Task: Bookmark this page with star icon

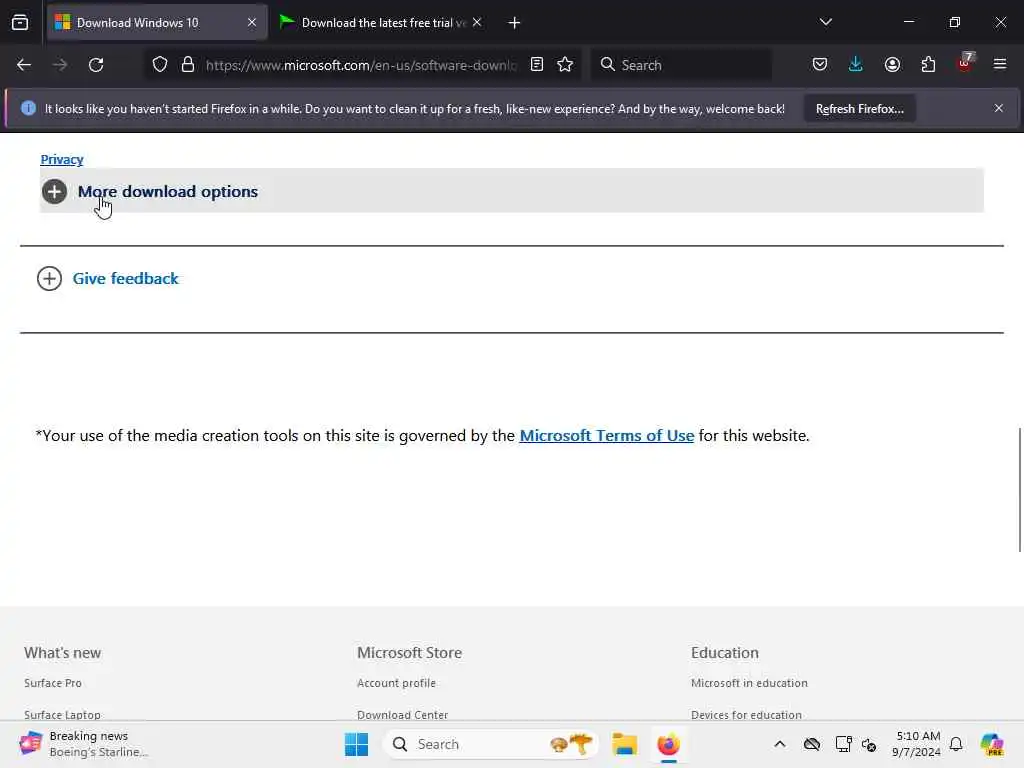Action: click(565, 65)
